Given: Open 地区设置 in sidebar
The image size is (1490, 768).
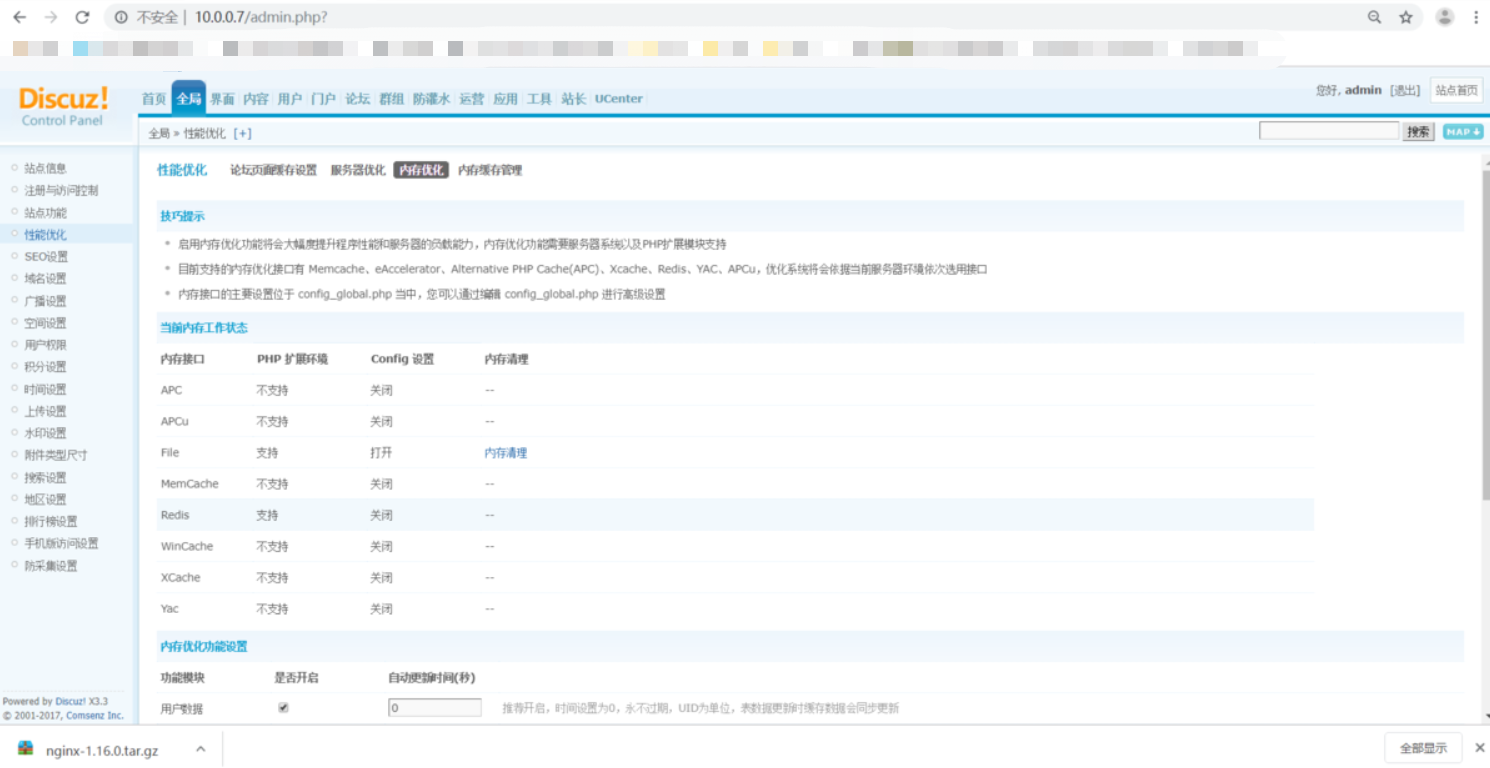Looking at the screenshot, I should (45, 499).
